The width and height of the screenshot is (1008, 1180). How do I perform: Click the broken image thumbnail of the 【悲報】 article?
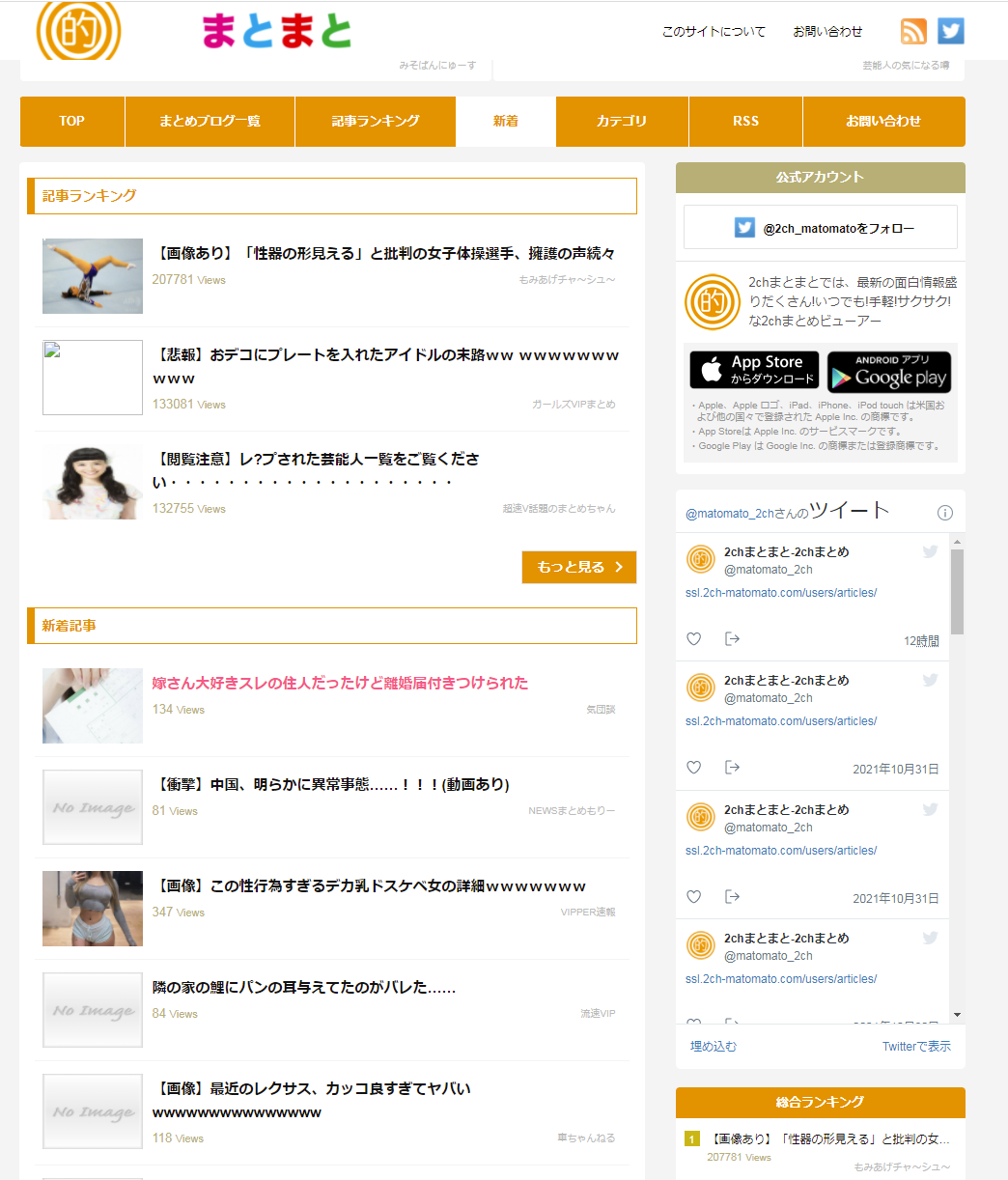tap(93, 378)
